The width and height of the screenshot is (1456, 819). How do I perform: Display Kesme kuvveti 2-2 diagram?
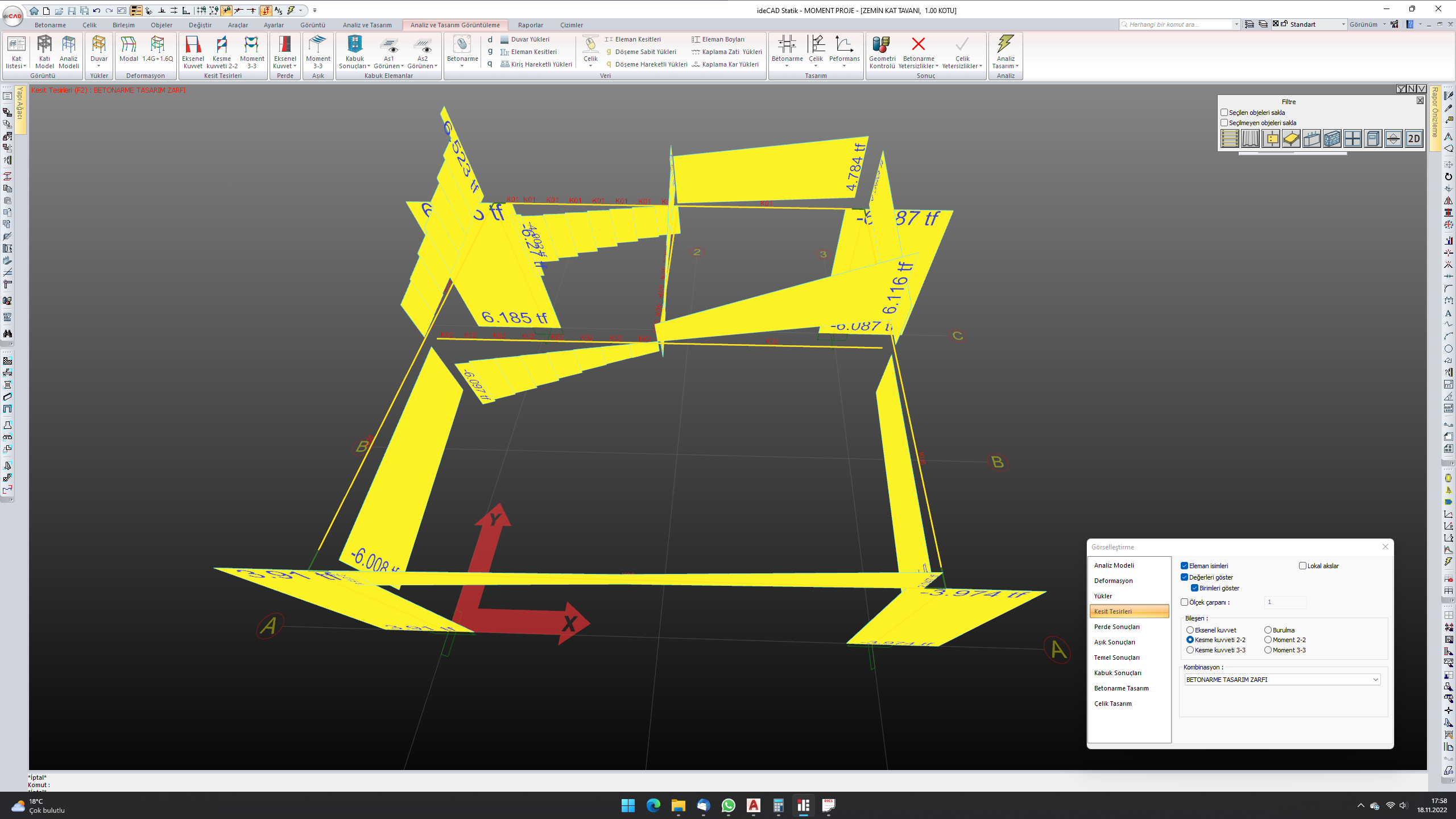click(x=222, y=52)
